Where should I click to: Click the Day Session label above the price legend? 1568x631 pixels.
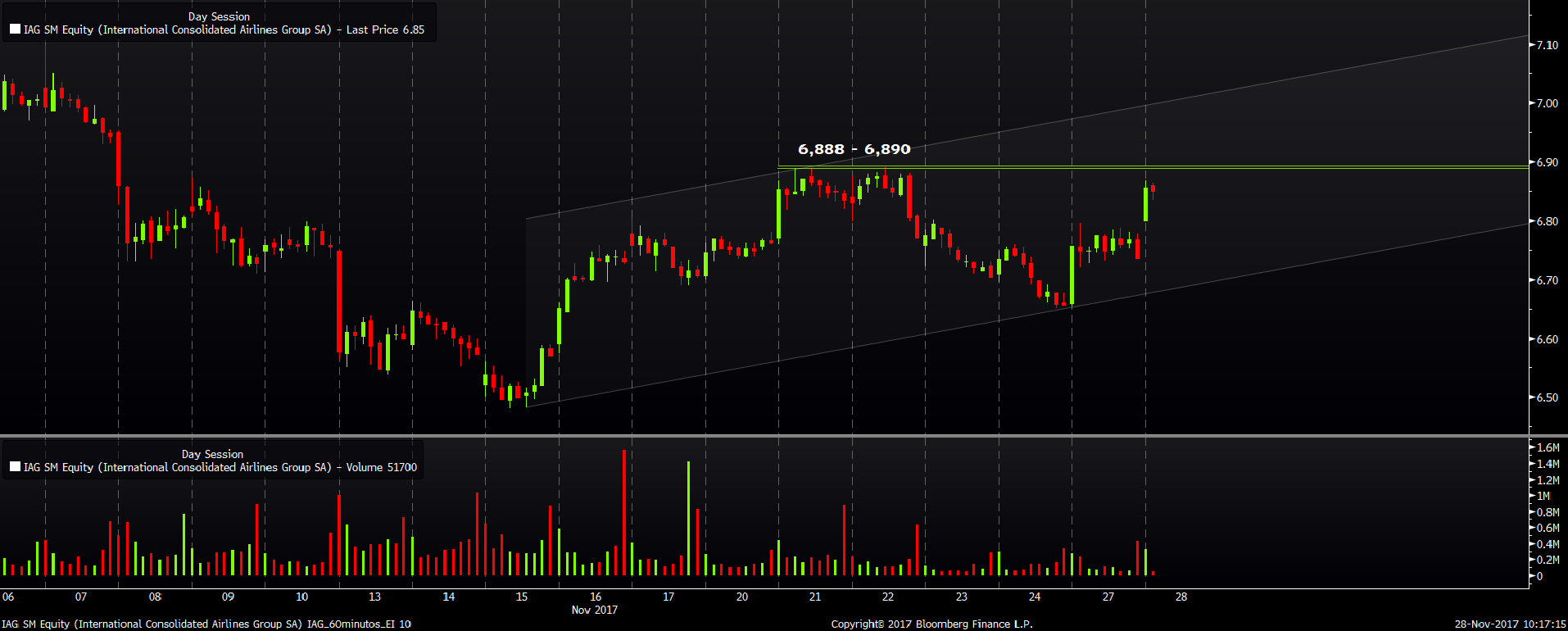tap(219, 16)
